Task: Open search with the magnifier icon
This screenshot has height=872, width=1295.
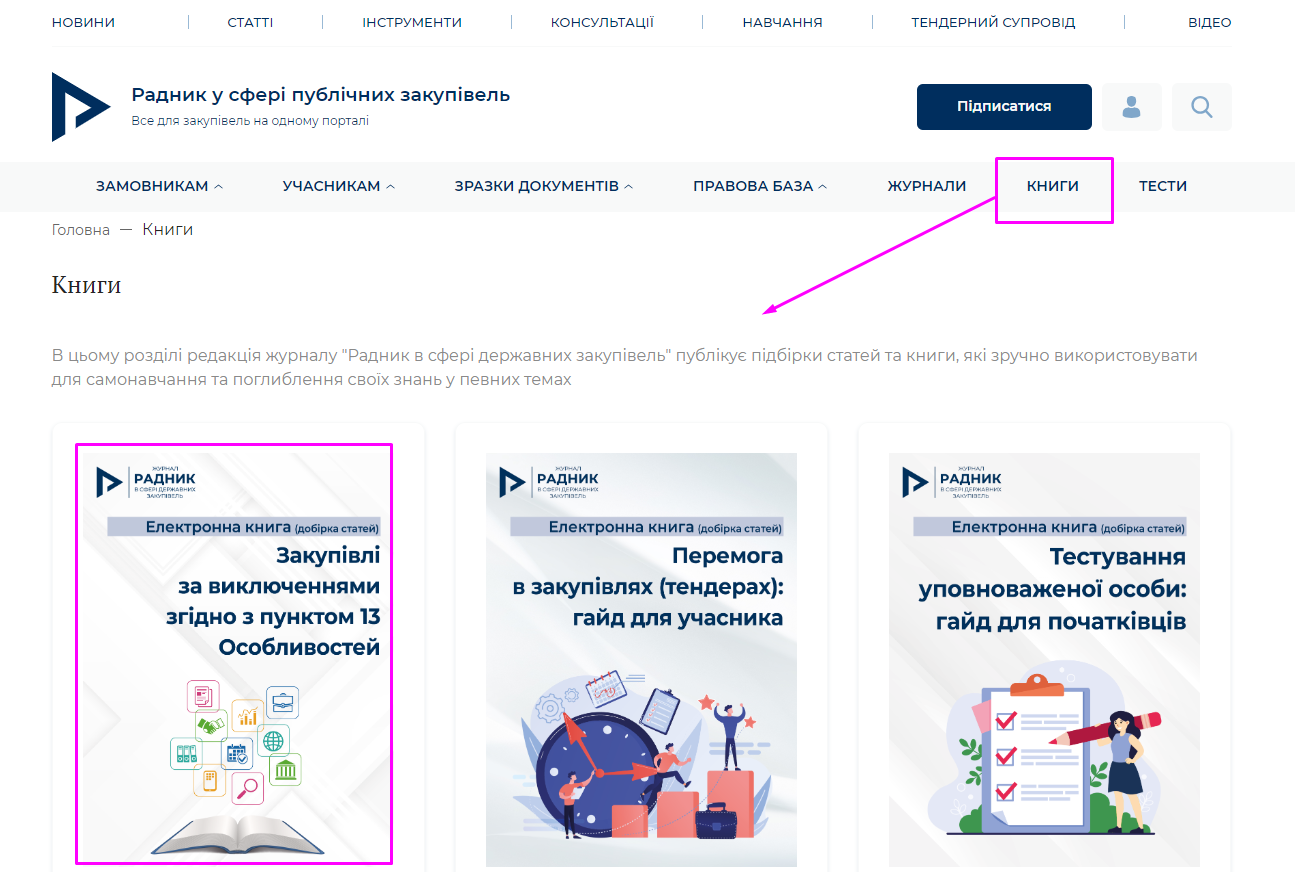Action: pos(1202,107)
